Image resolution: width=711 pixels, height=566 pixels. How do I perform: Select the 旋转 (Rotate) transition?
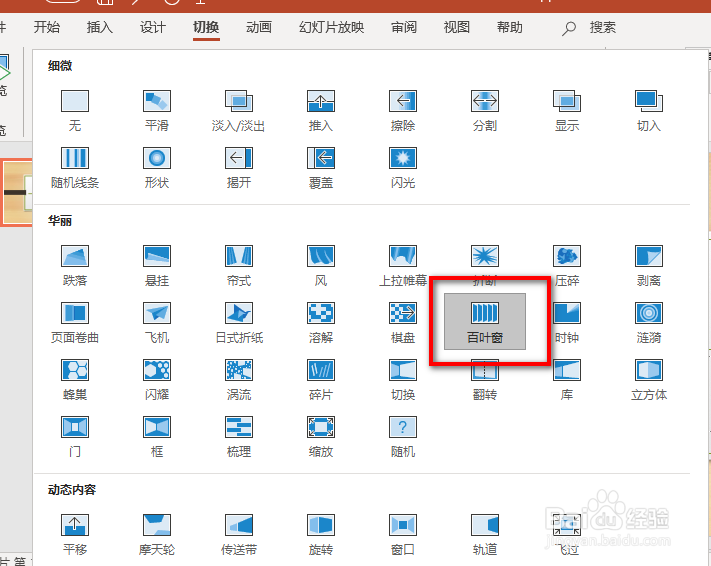click(x=321, y=535)
